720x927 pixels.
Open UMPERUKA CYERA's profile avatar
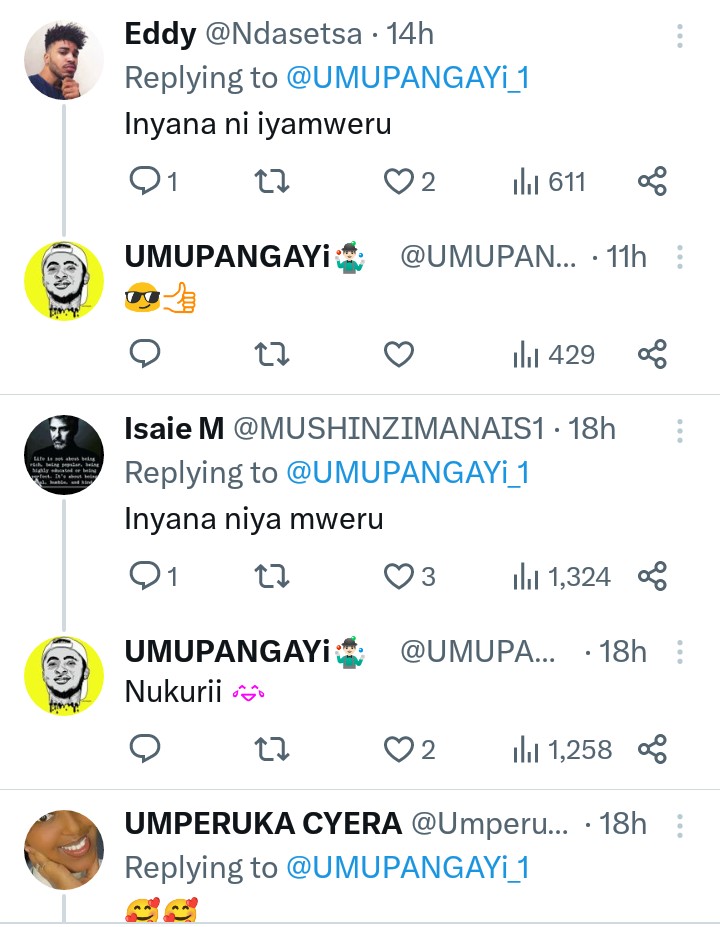[x=64, y=849]
